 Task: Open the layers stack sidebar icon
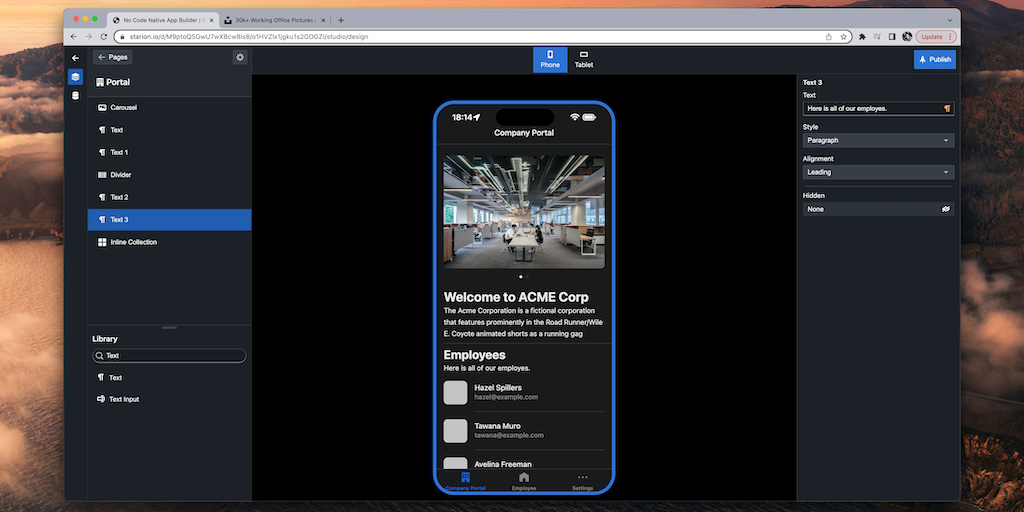(75, 77)
